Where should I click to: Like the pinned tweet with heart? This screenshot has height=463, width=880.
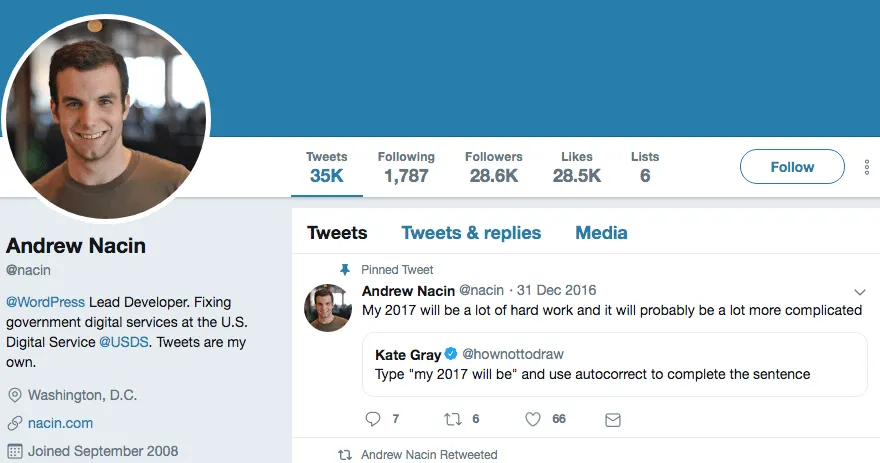(533, 419)
